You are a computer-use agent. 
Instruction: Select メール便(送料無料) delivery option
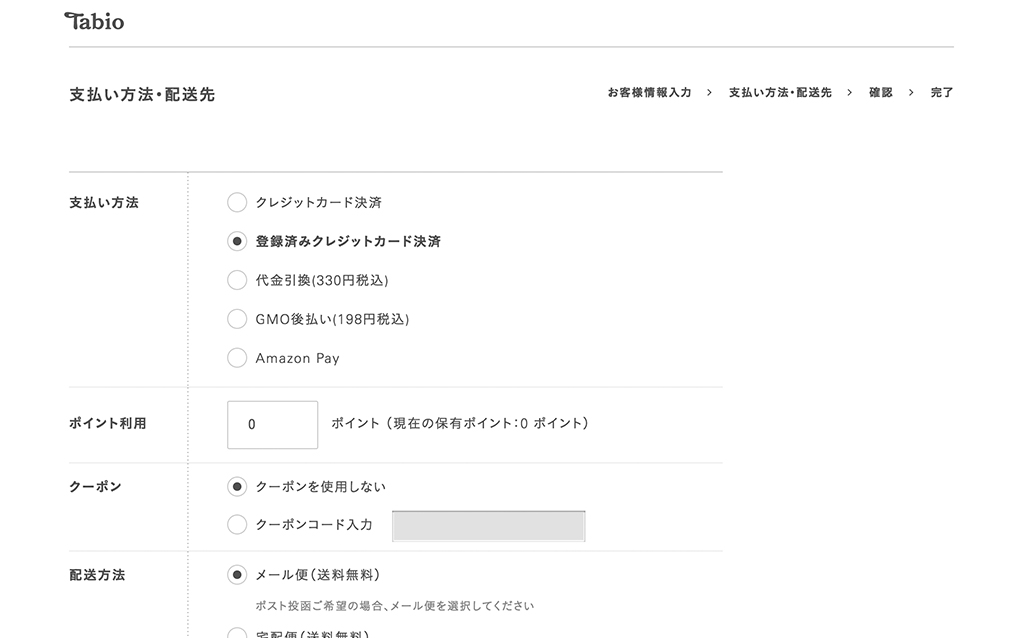click(237, 575)
